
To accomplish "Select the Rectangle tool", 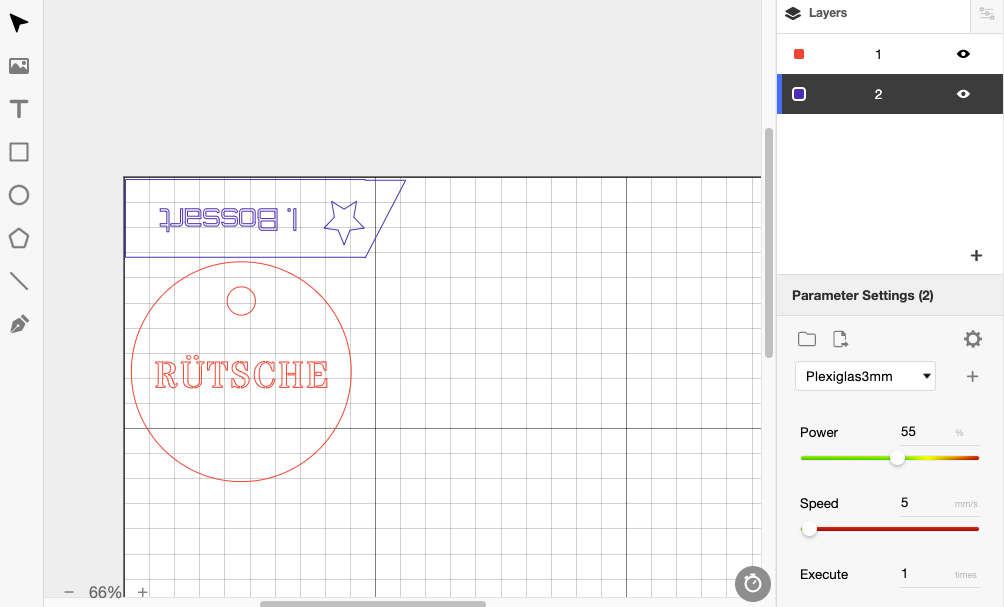I will click(18, 152).
